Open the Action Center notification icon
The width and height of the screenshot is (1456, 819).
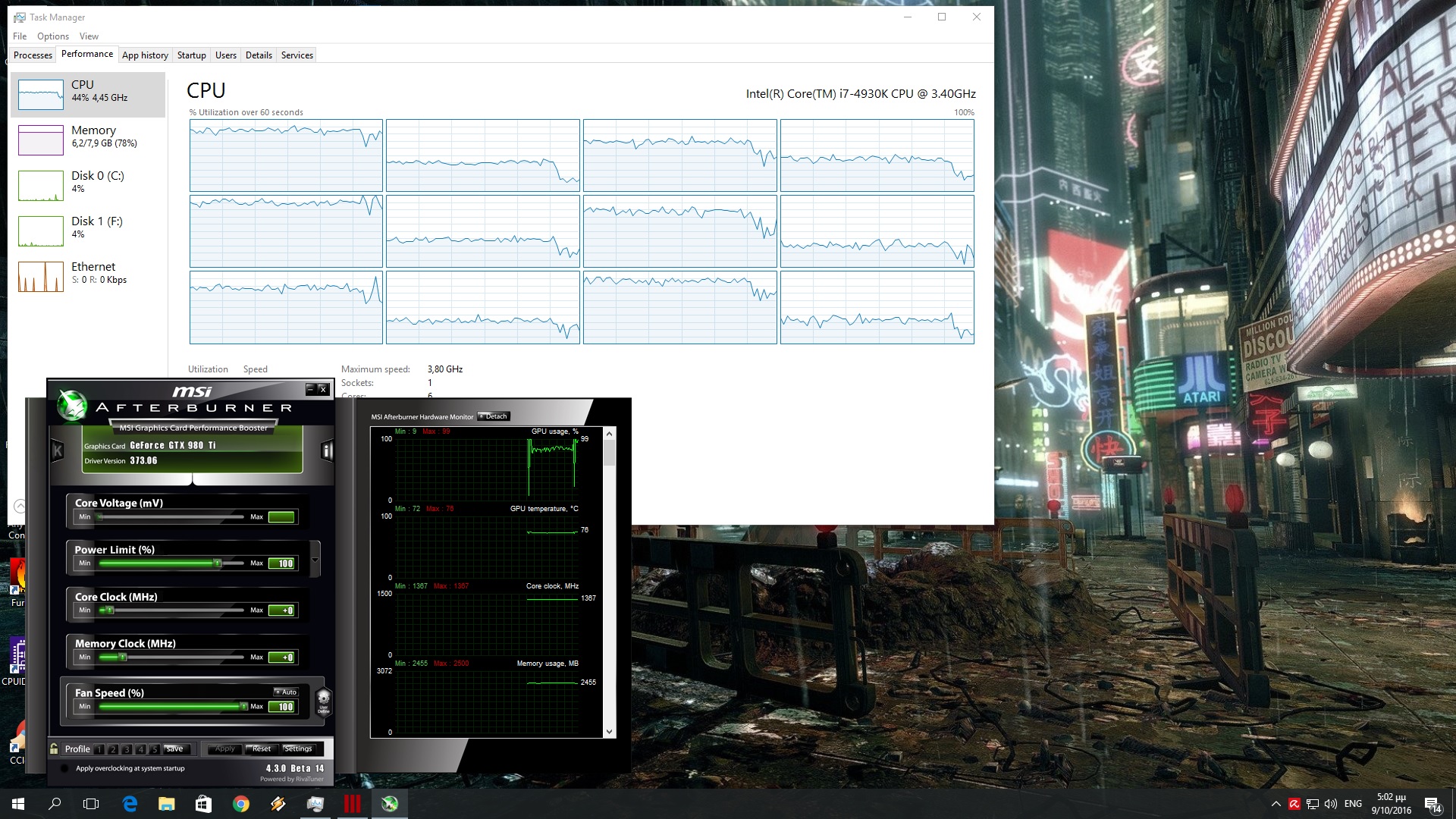click(x=1432, y=804)
